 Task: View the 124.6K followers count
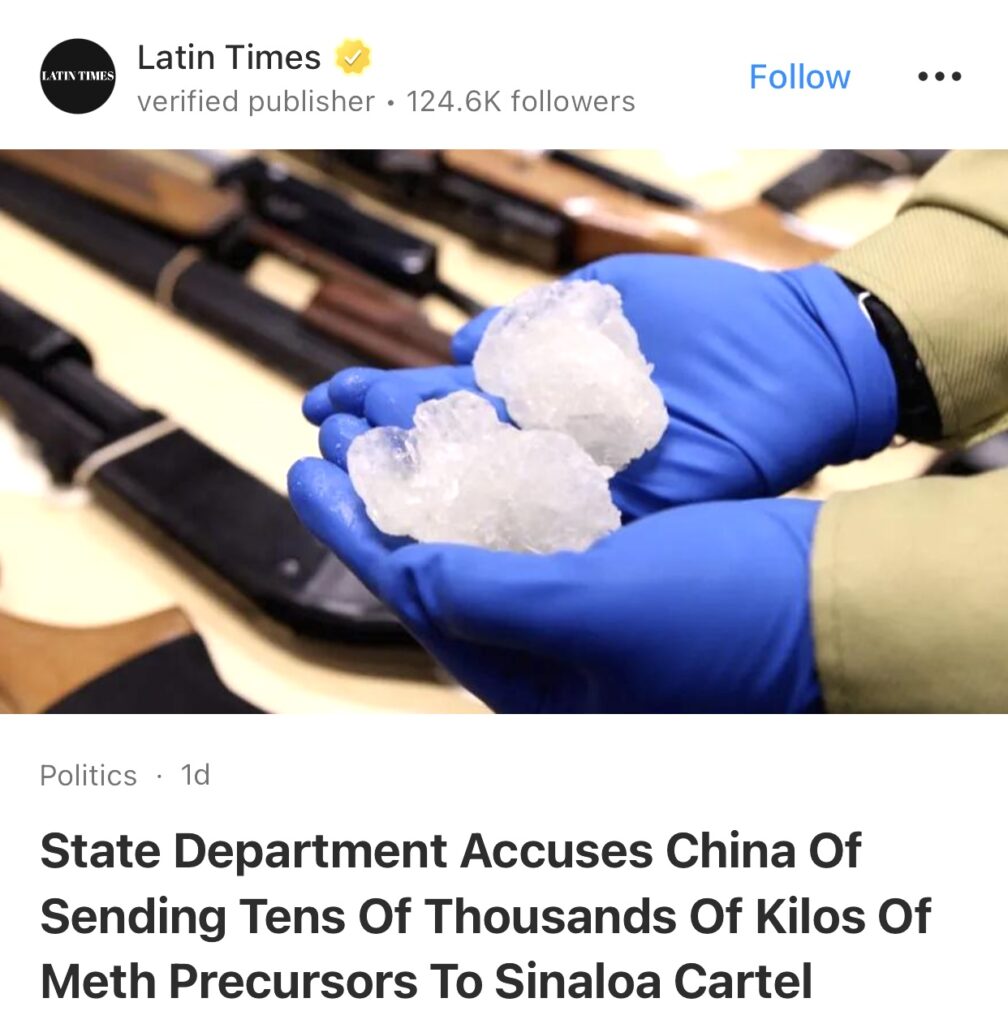520,101
